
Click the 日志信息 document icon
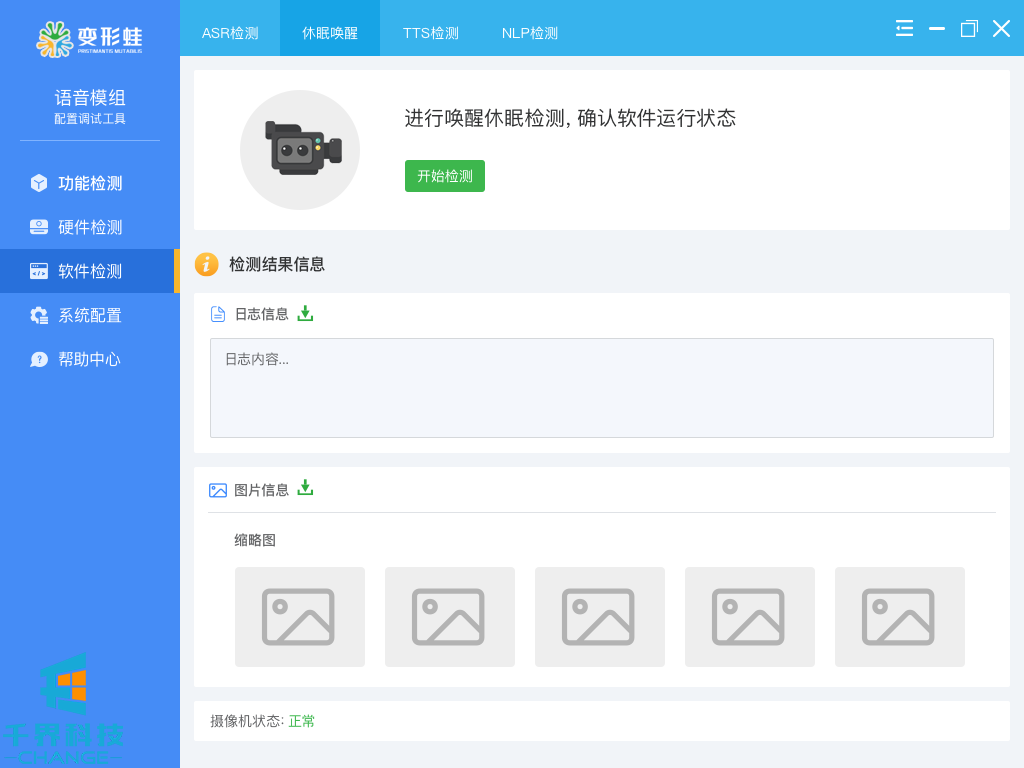(x=218, y=314)
